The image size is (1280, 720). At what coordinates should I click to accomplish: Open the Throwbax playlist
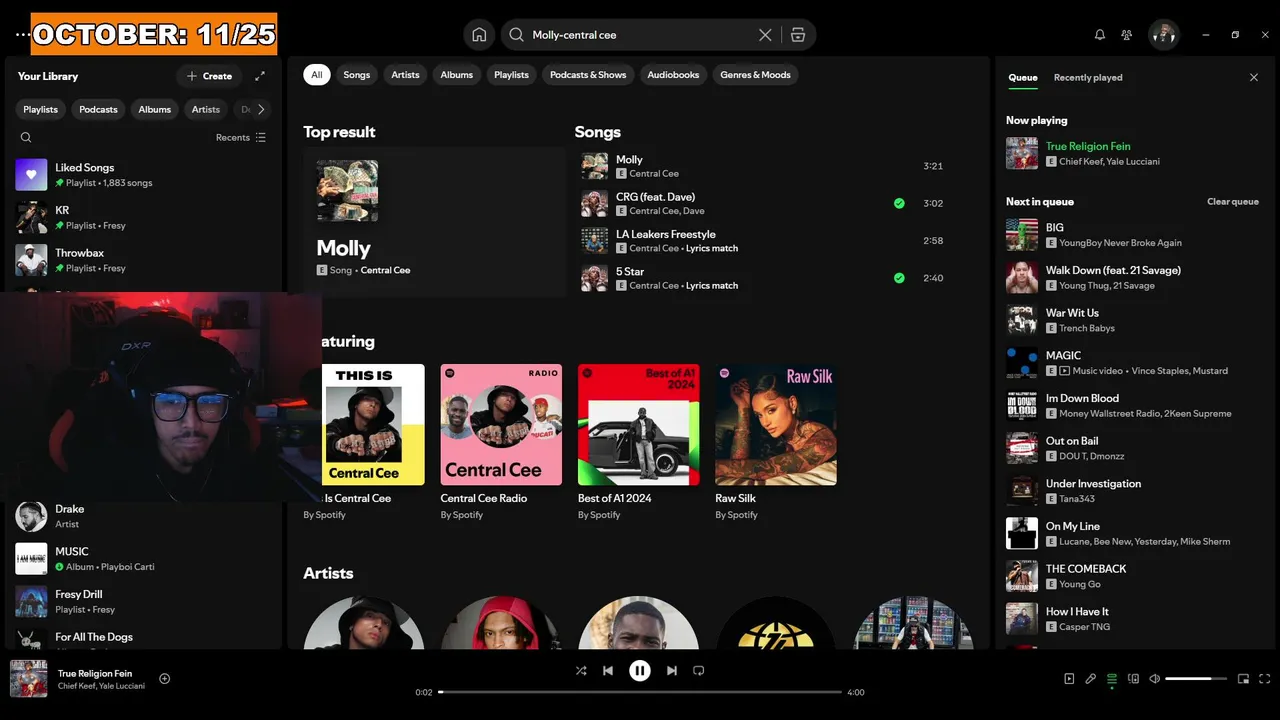(143, 260)
